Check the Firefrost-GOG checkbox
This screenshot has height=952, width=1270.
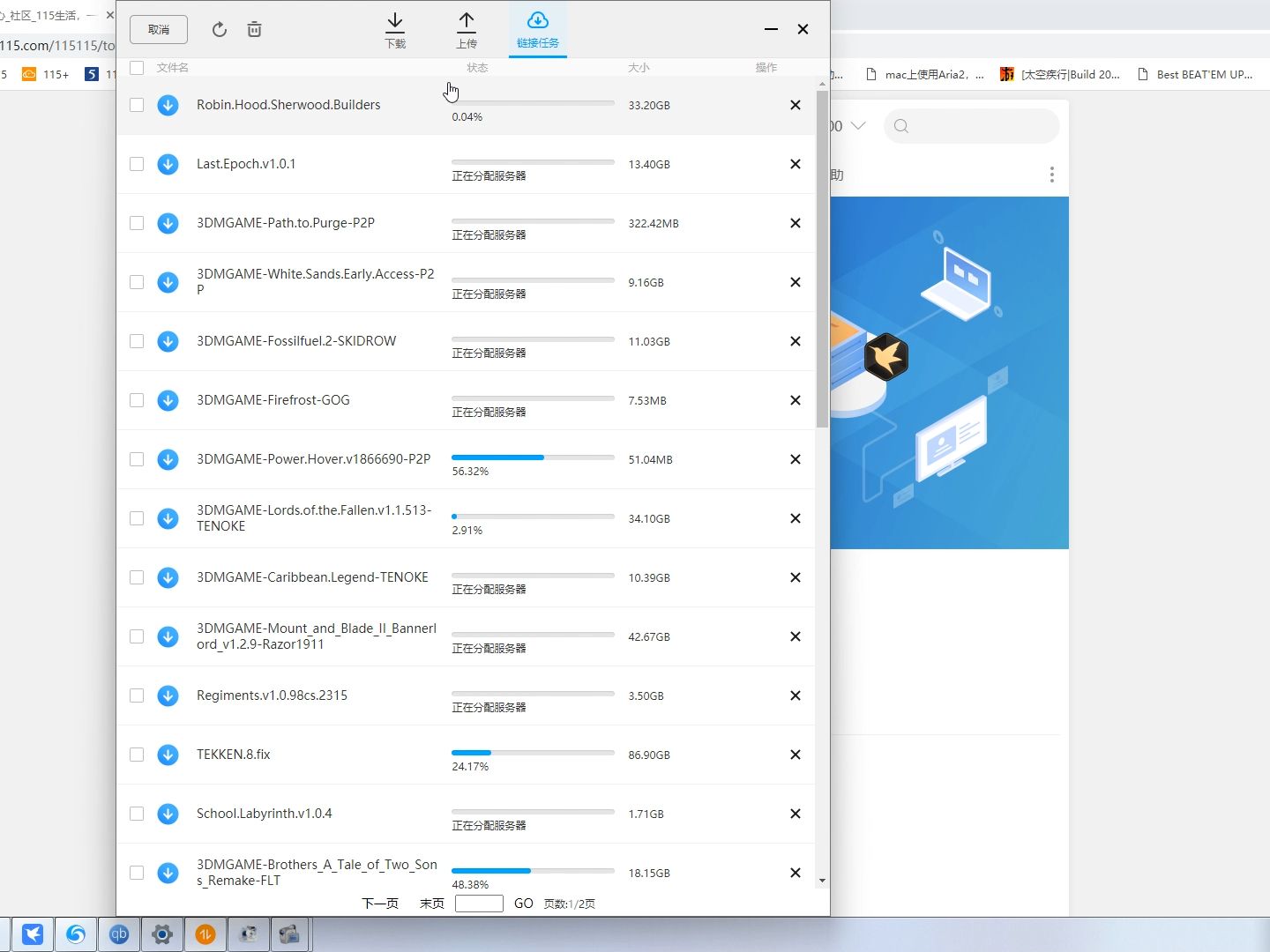tap(137, 400)
